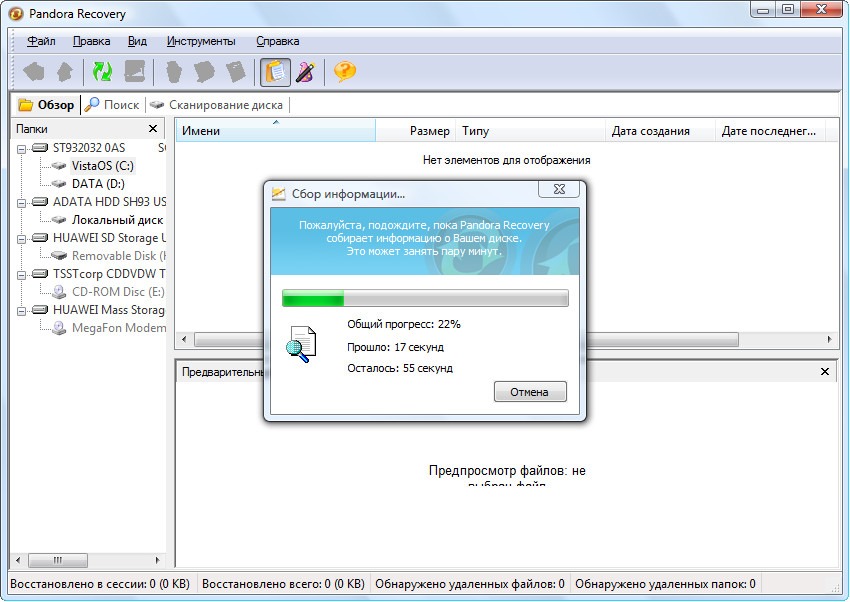
Task: Open the Вид menu
Action: (x=137, y=41)
